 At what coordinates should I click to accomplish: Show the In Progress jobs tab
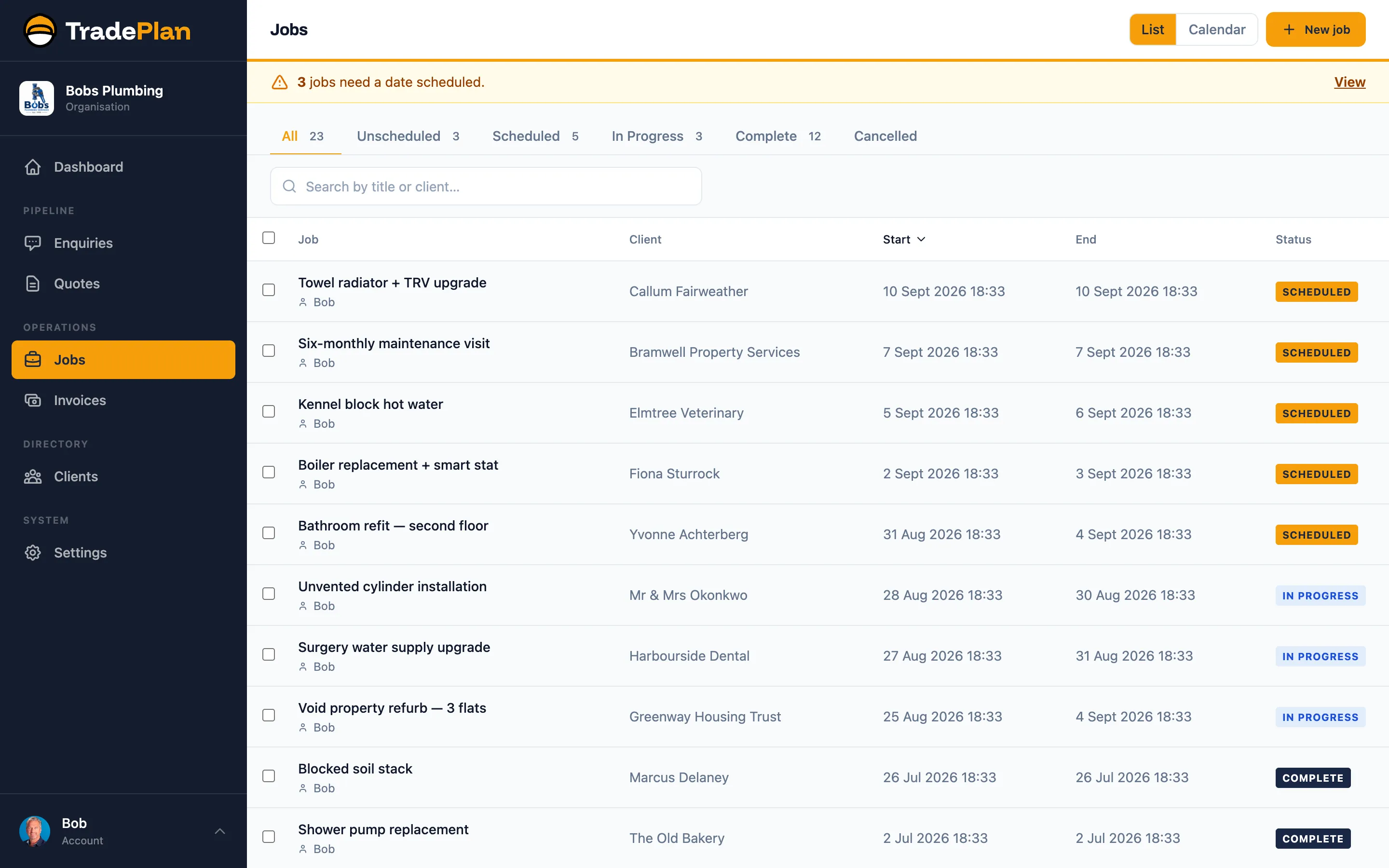(656, 136)
